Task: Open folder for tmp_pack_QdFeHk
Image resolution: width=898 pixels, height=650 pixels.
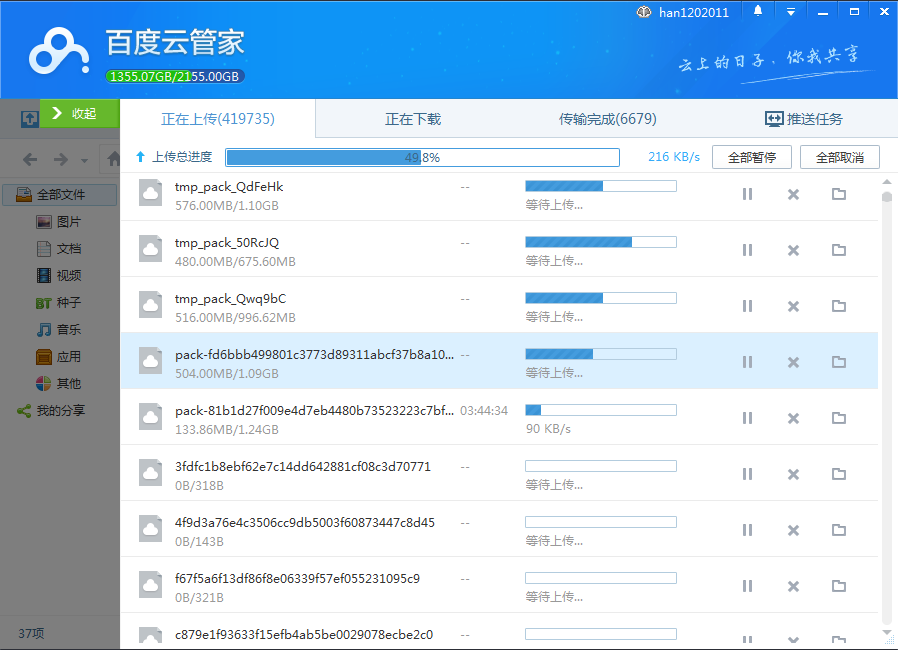Action: pyautogui.click(x=839, y=194)
